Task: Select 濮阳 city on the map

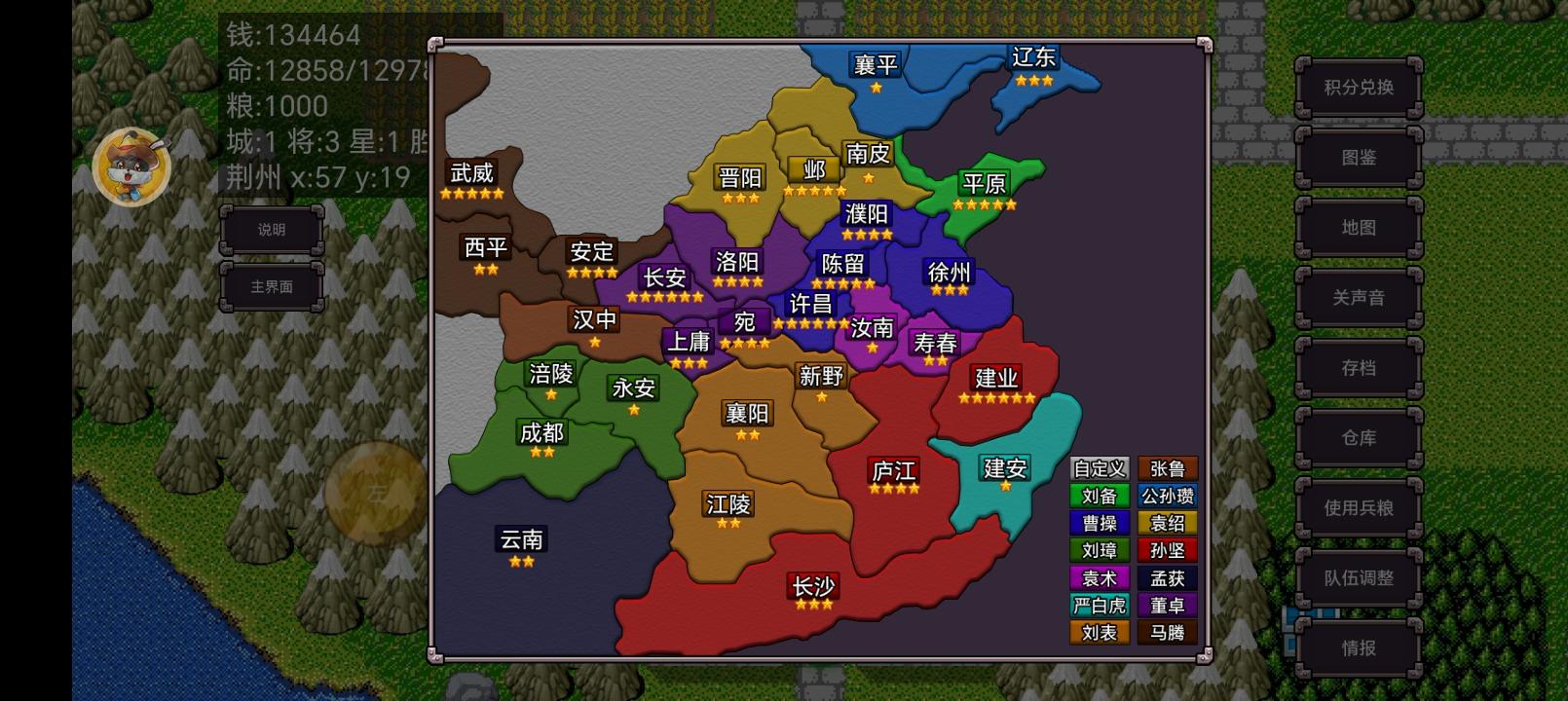Action: click(867, 214)
